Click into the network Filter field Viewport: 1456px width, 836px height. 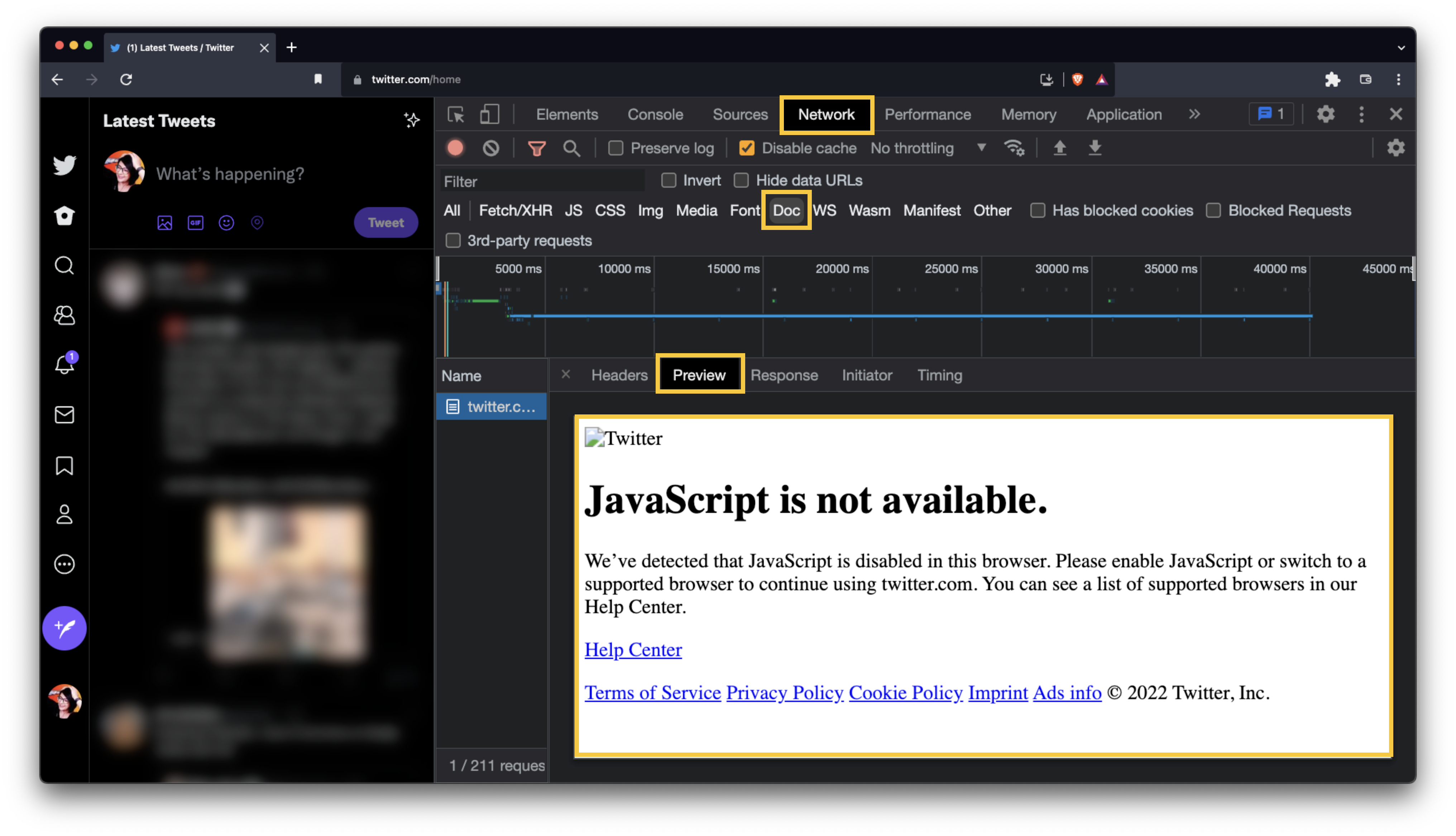tap(542, 182)
